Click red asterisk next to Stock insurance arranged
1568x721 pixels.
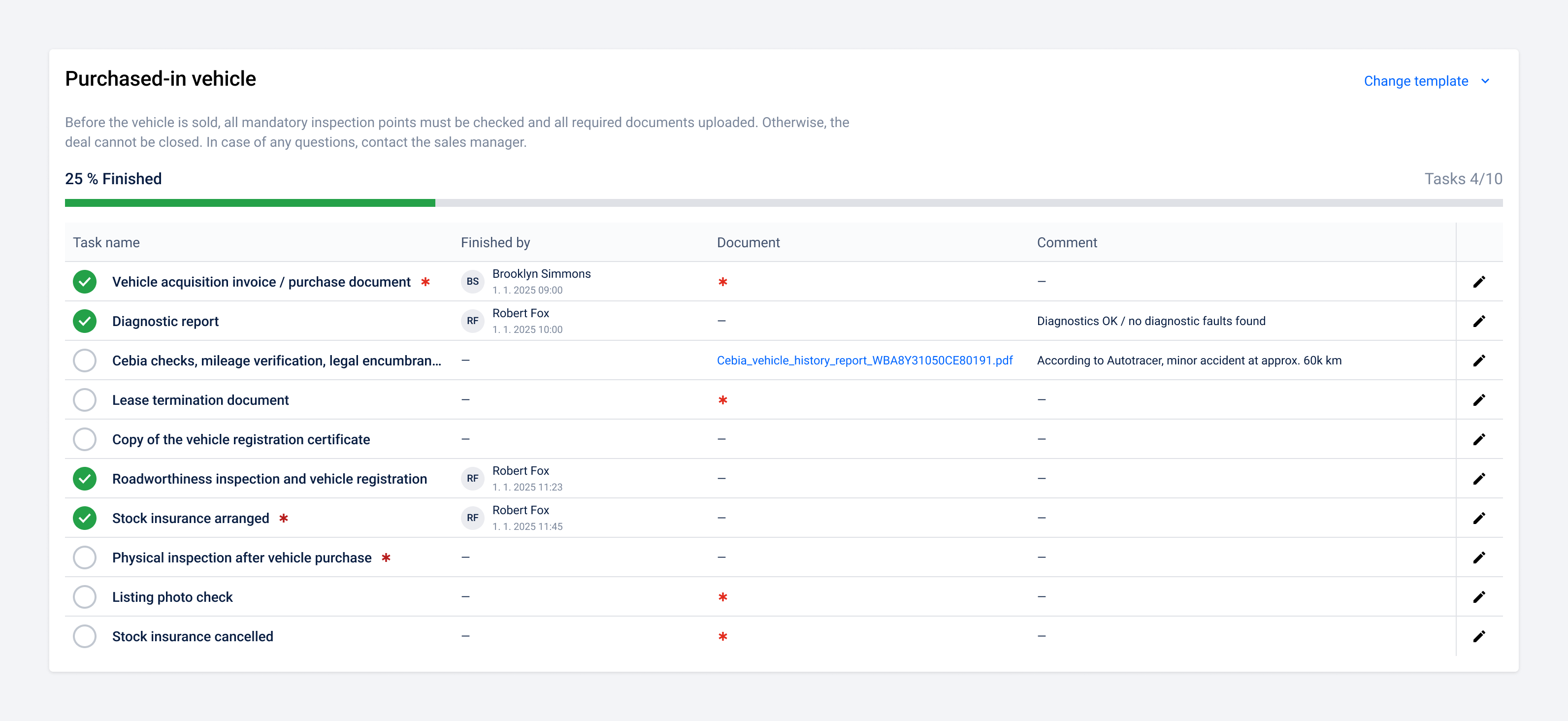[284, 518]
